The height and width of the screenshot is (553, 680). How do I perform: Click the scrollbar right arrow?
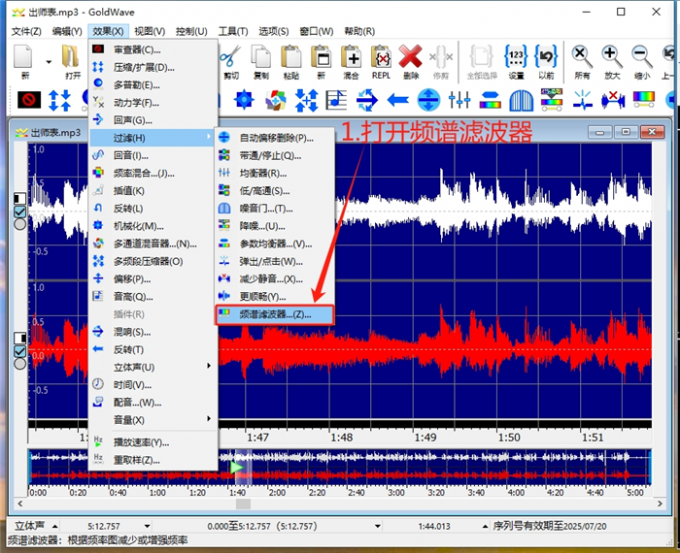[660, 504]
